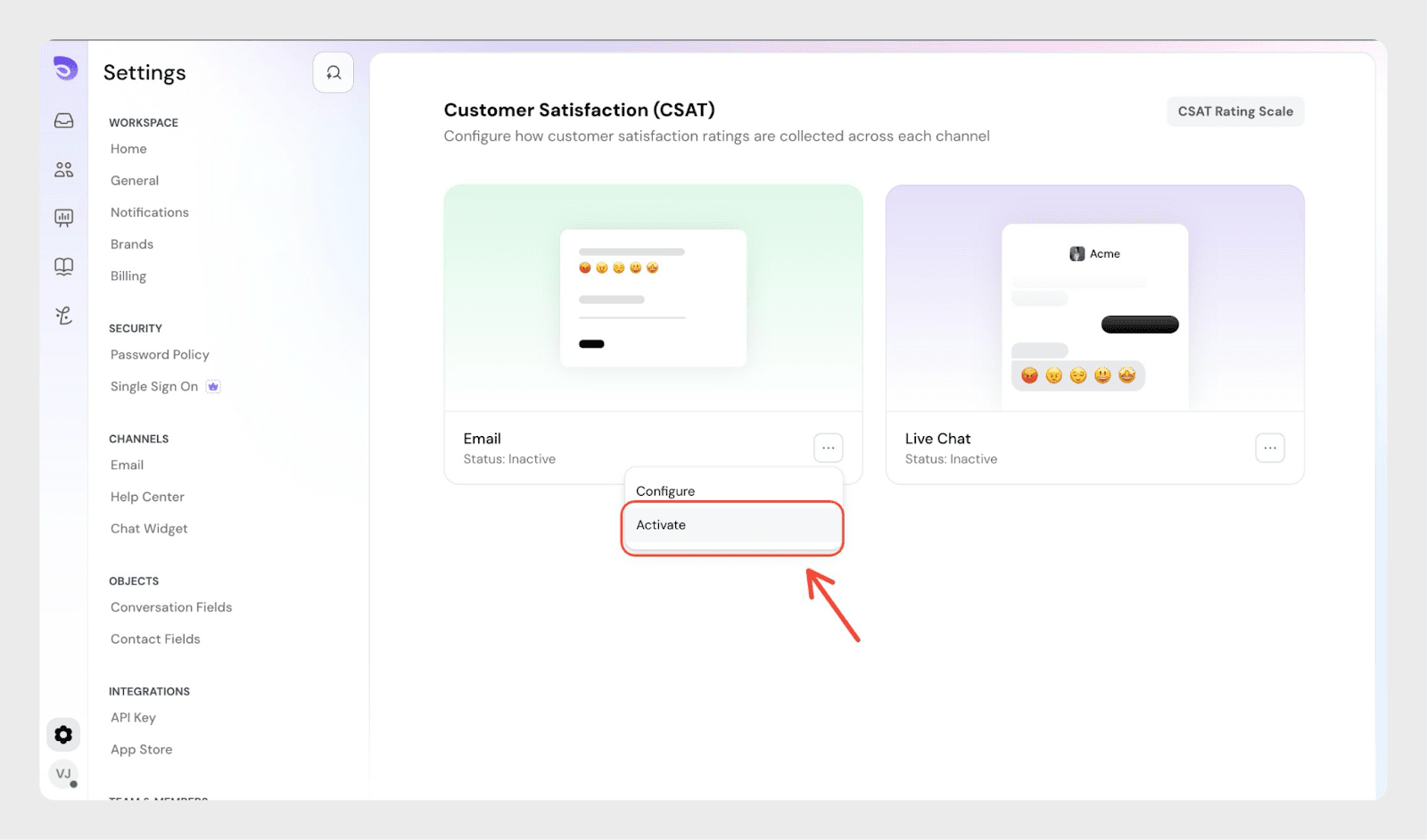
Task: Open the inbox icon in left rail
Action: (64, 120)
